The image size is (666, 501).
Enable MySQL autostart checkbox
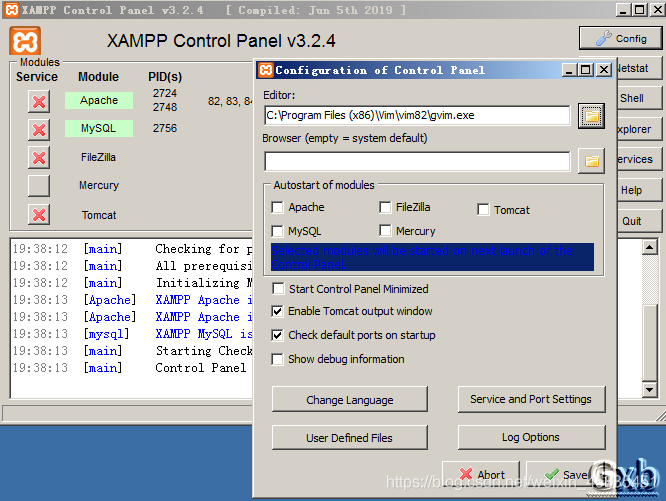277,231
